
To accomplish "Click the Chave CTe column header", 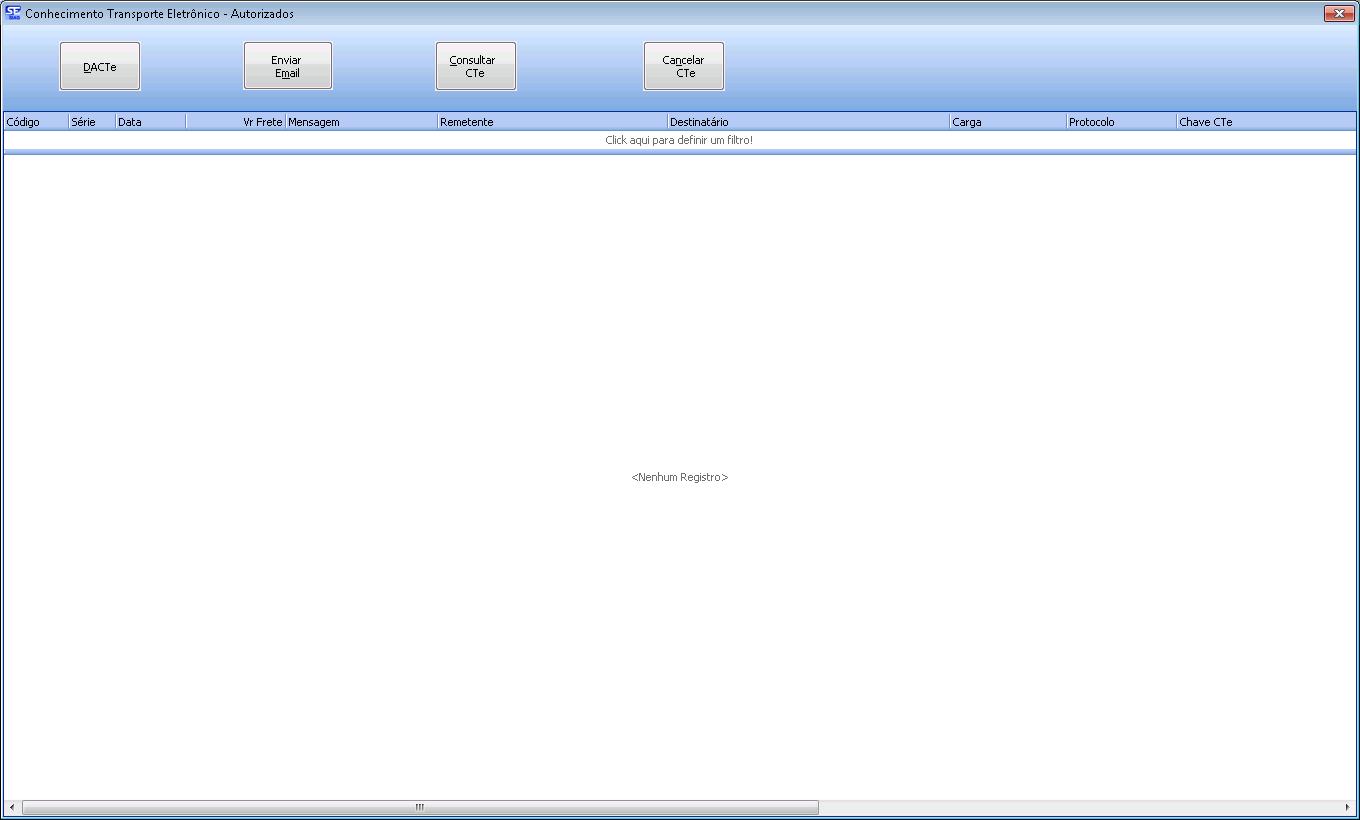I will tap(1265, 122).
